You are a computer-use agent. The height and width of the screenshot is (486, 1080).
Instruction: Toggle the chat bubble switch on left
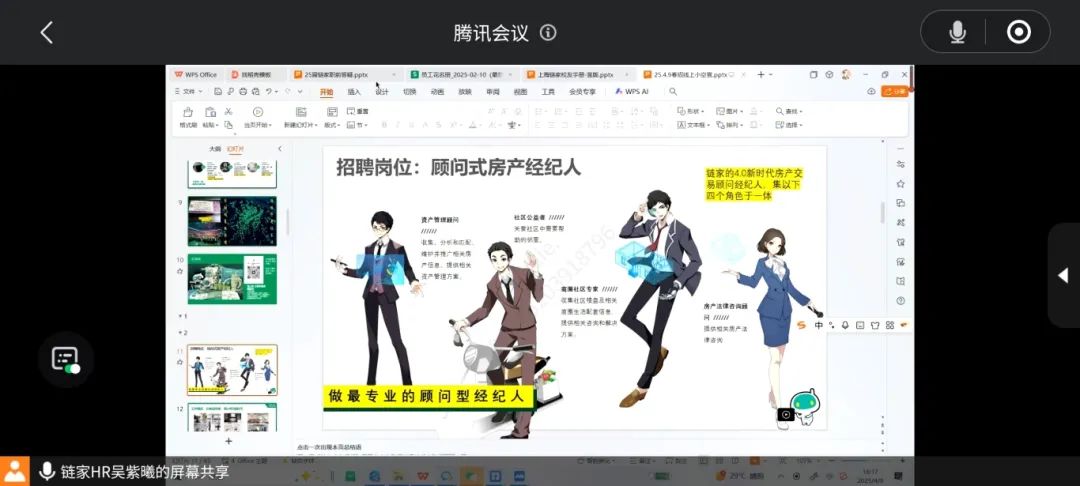pyautogui.click(x=66, y=360)
